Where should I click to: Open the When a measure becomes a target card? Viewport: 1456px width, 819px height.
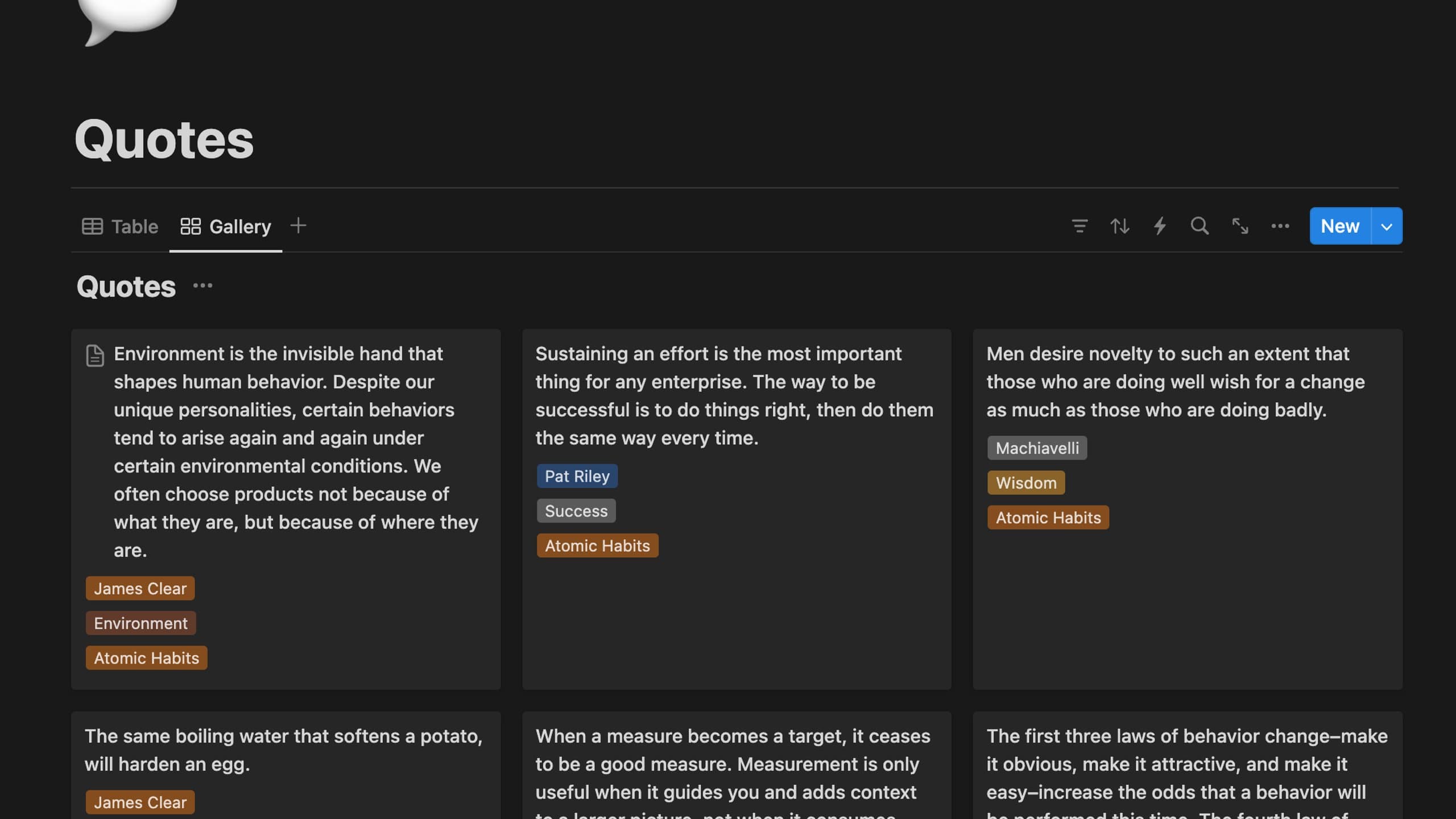tap(737, 765)
